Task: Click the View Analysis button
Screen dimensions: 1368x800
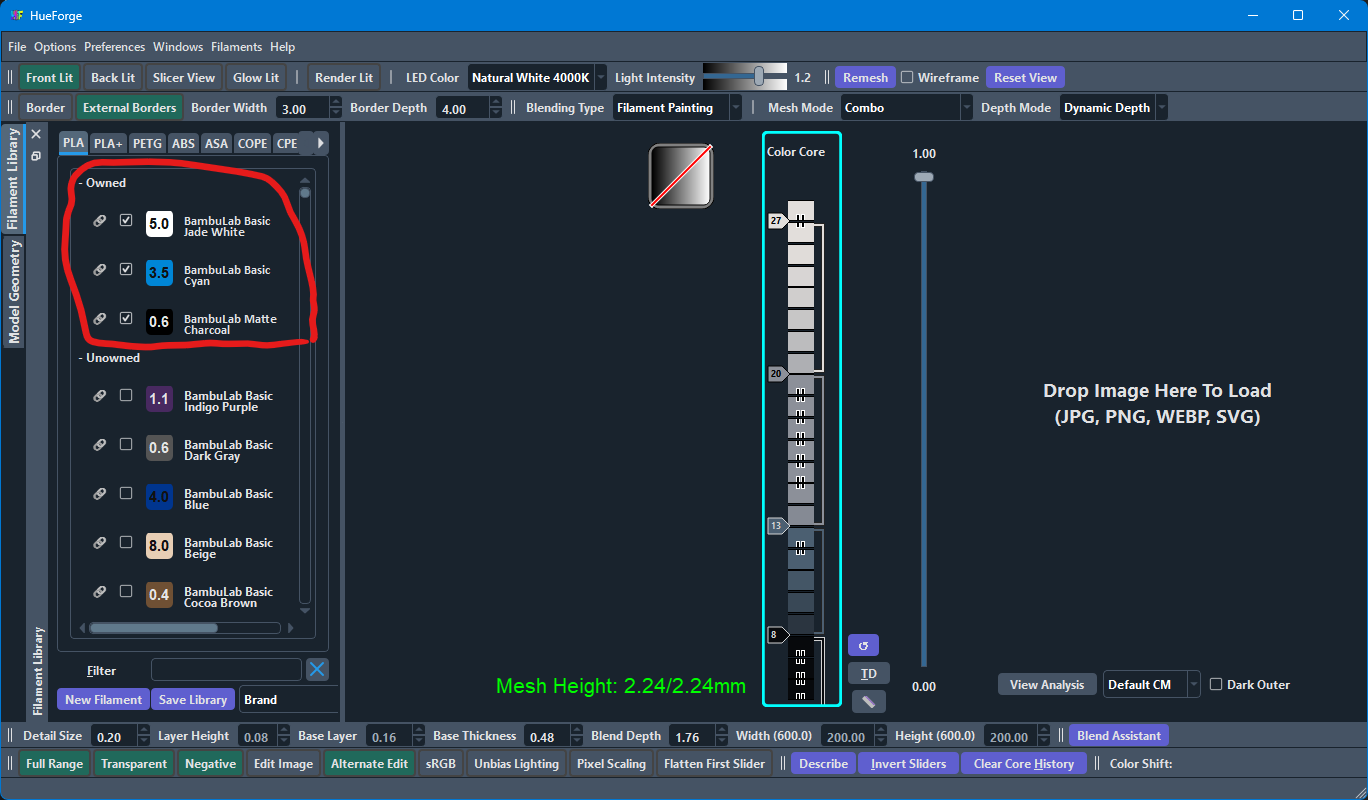Action: [1046, 684]
